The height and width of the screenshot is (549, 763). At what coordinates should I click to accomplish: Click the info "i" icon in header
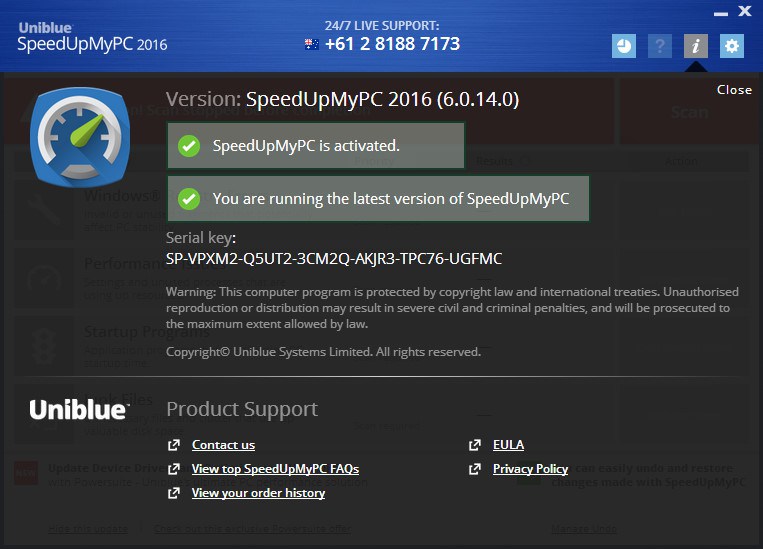695,46
